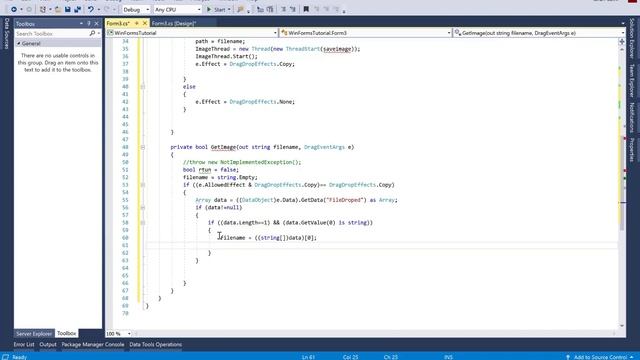Click the Navigate Backward arrow button
Viewport: 640px width, 360px height.
pyautogui.click(x=14, y=9)
